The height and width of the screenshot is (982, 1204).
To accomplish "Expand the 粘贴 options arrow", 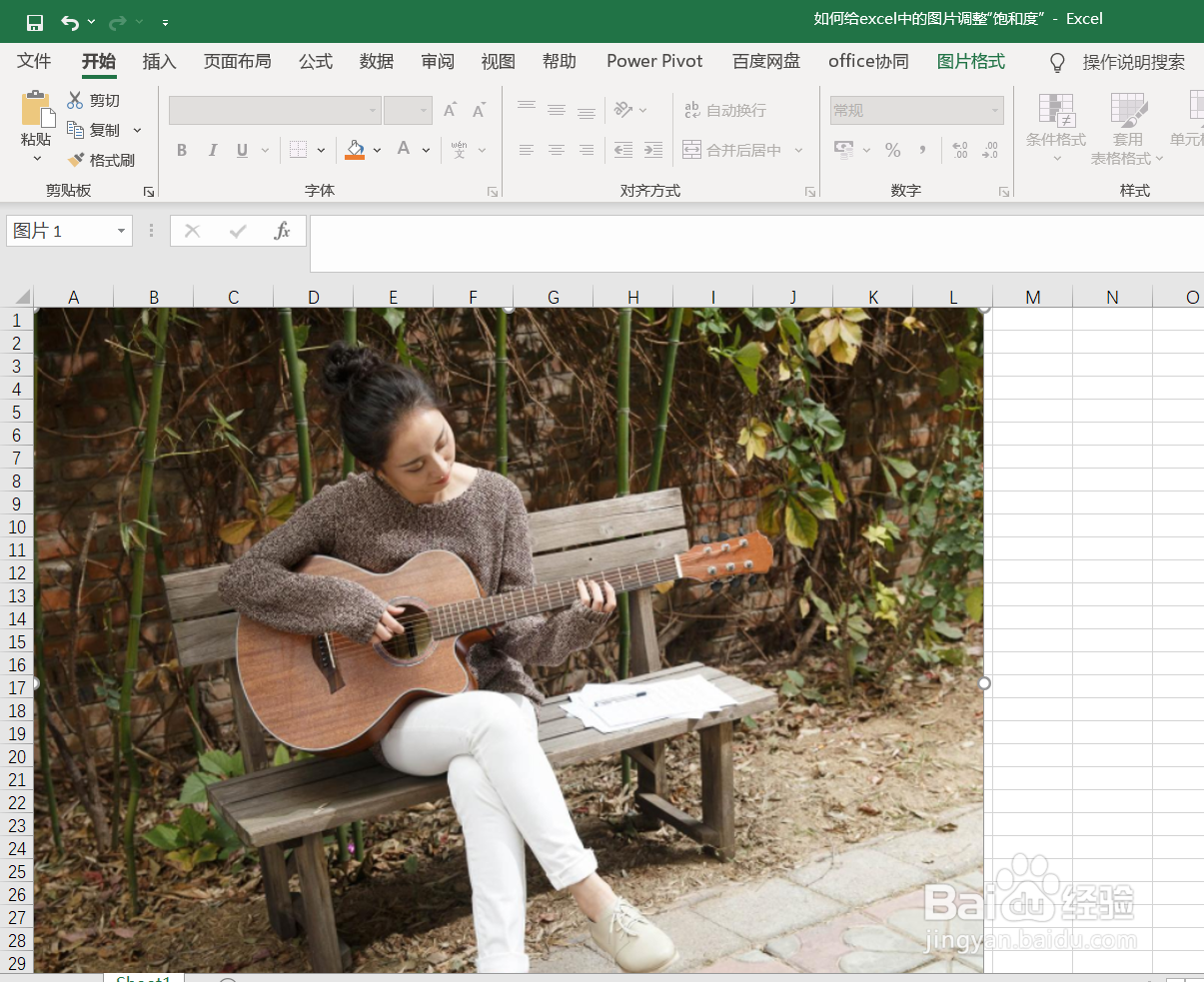I will (x=37, y=159).
